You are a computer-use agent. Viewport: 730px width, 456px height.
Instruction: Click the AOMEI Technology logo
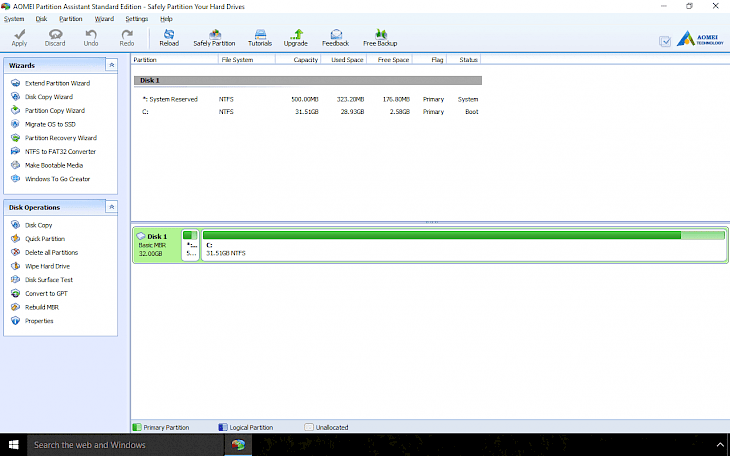[x=700, y=39]
